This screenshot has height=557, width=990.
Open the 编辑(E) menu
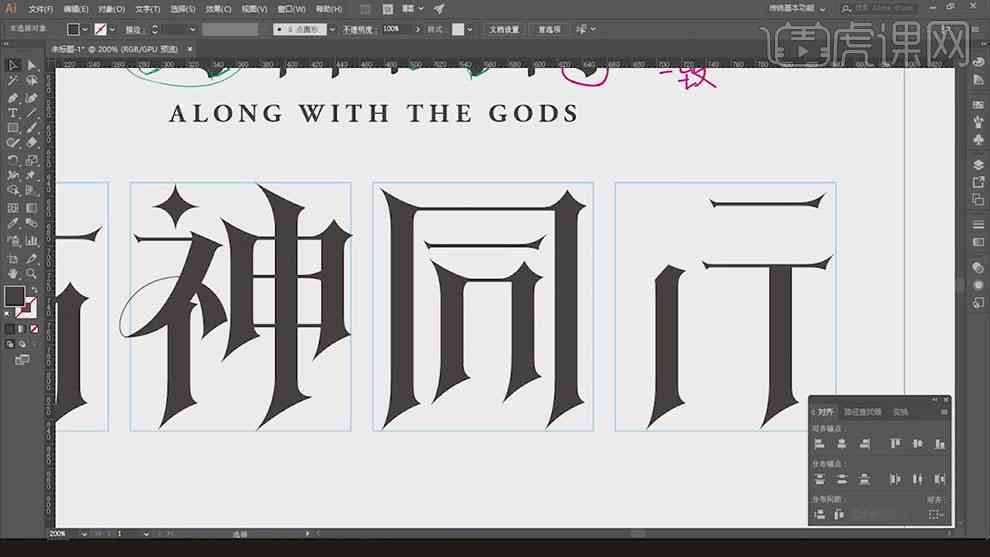click(x=76, y=9)
